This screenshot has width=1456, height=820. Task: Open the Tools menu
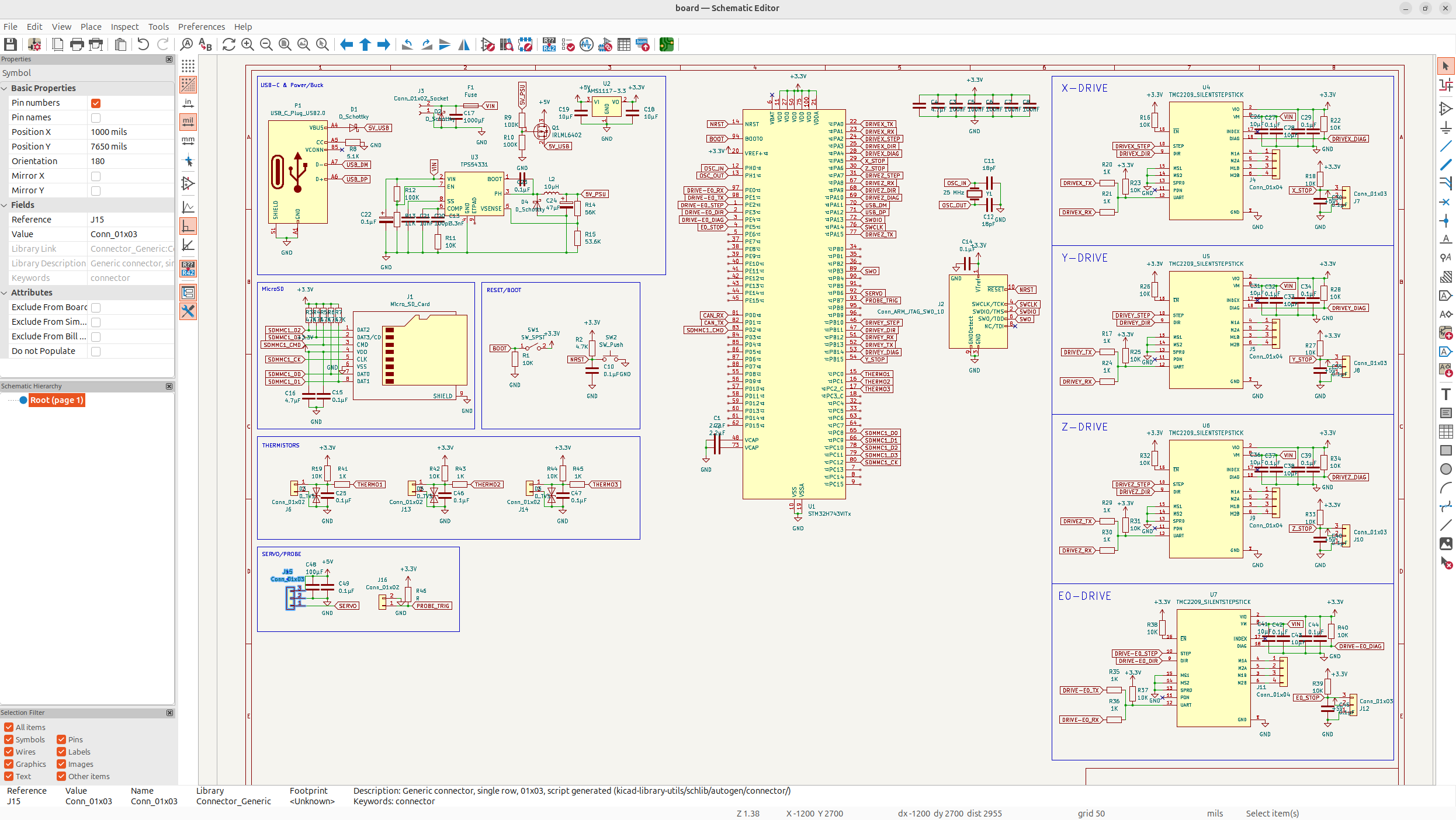pos(158,27)
